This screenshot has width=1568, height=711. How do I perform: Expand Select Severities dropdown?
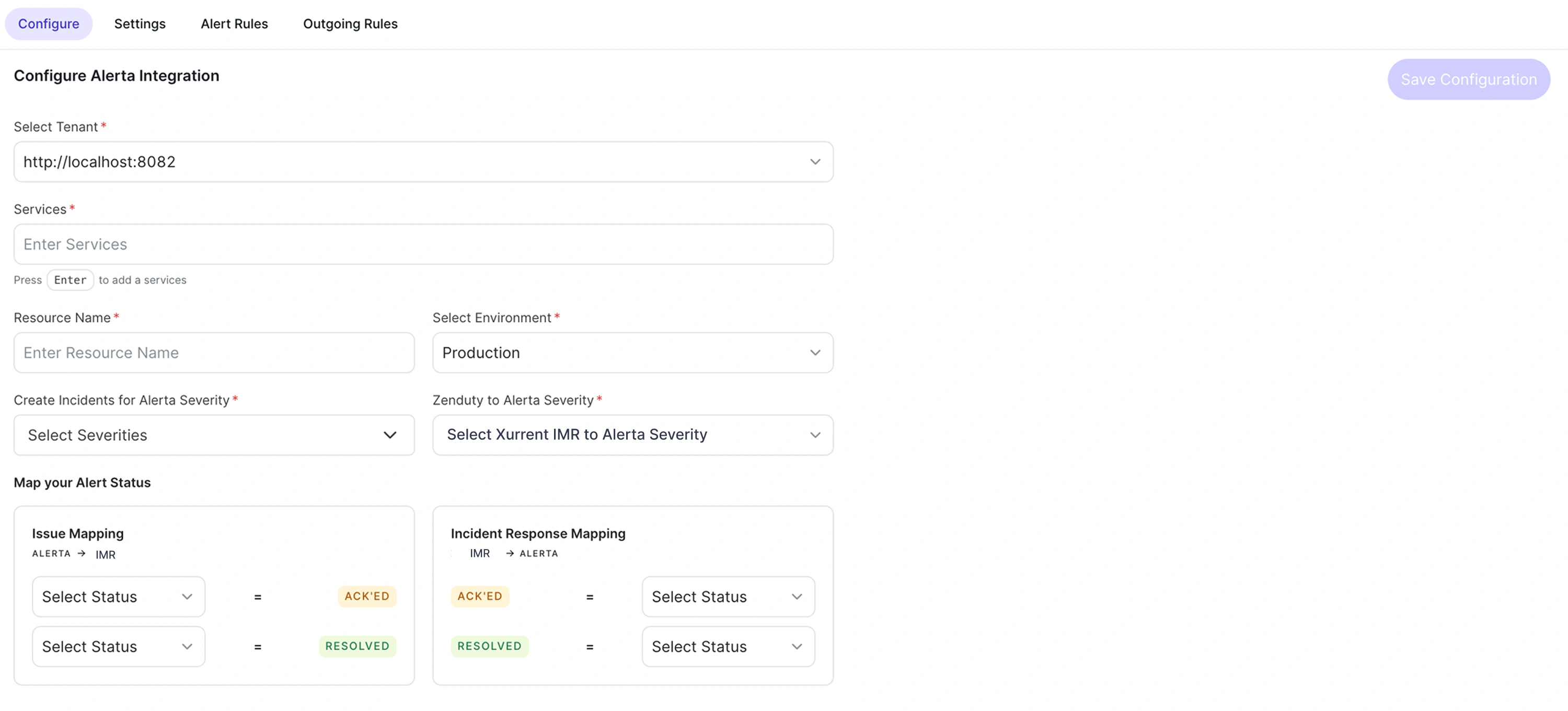213,435
